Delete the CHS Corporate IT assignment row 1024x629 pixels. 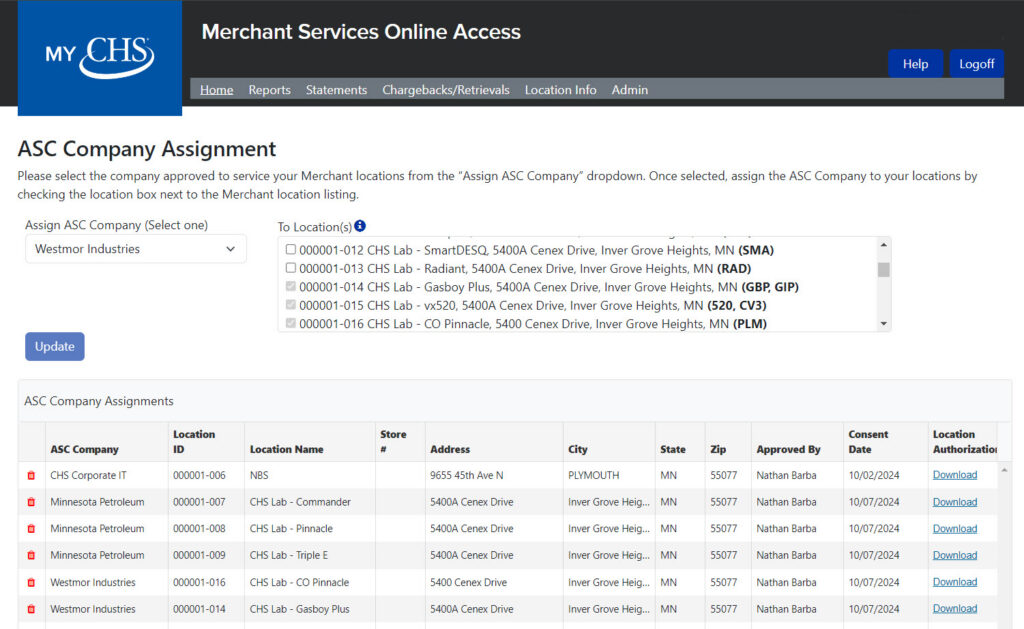click(x=31, y=476)
